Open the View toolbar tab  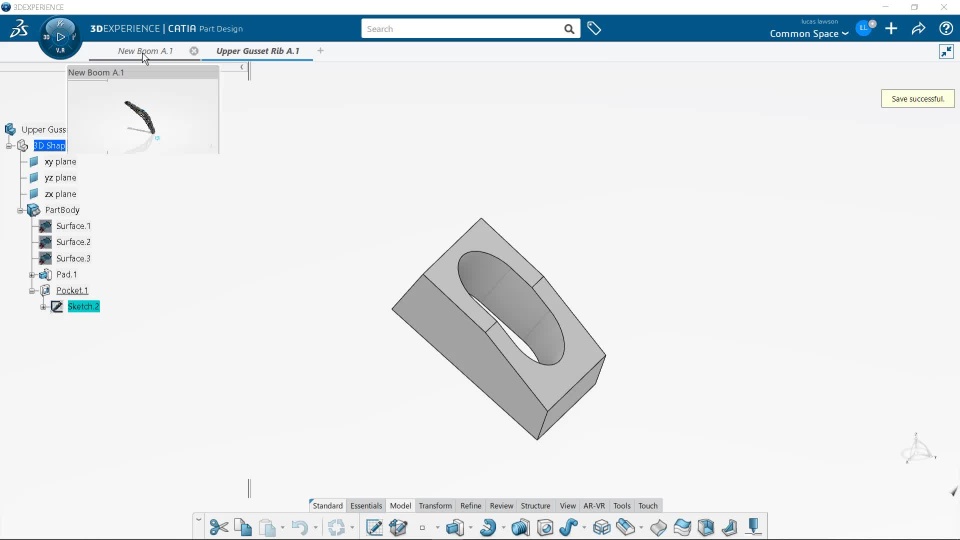(568, 506)
